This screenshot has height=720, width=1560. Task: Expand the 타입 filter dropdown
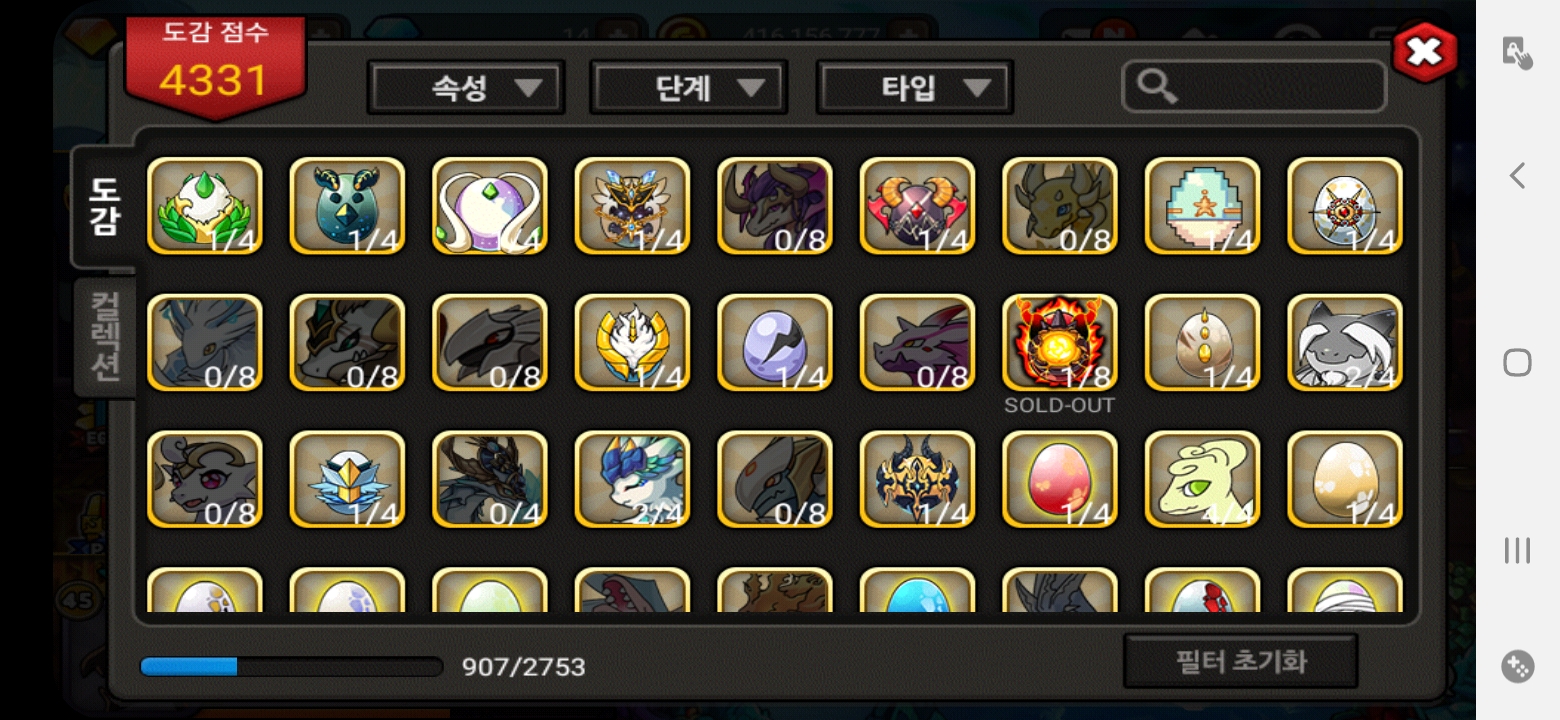tap(915, 88)
